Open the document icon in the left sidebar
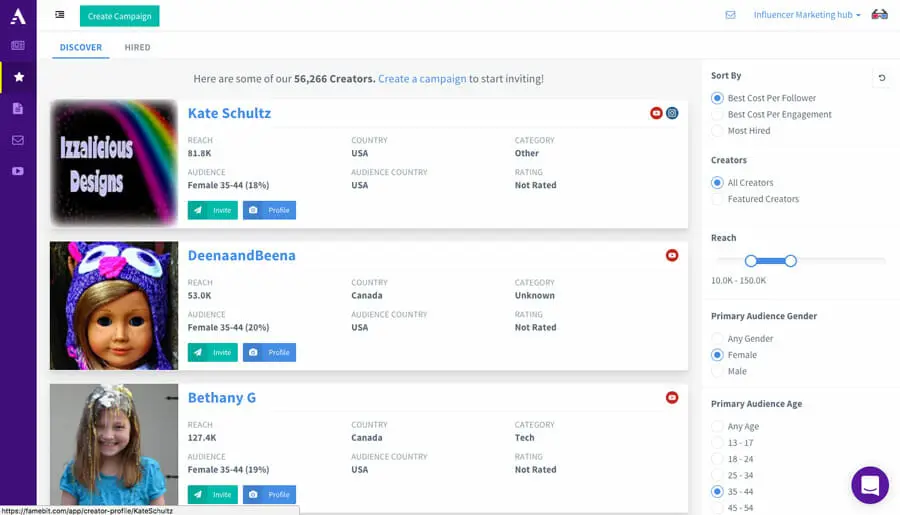Viewport: 900px width, 515px height. (18, 108)
